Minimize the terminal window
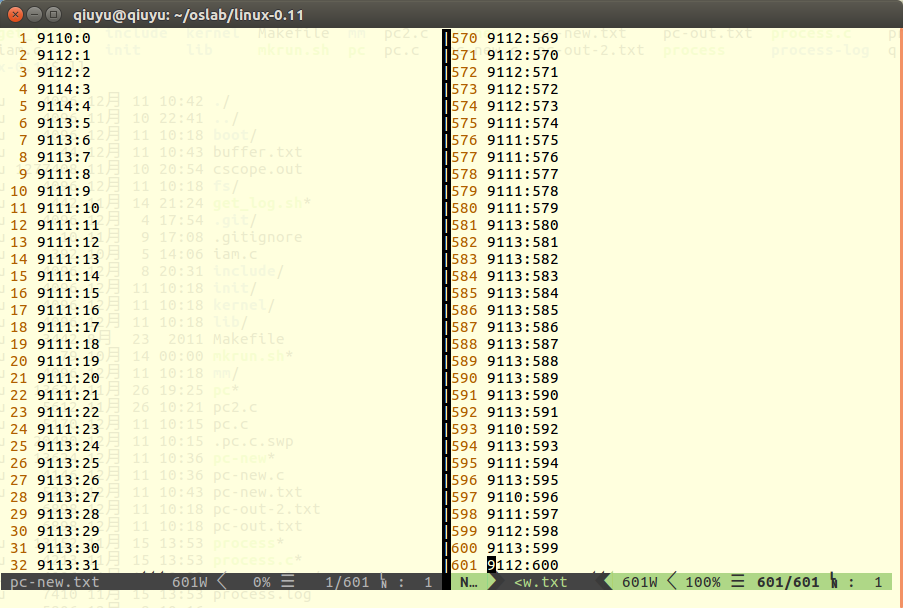The height and width of the screenshot is (608, 903). [x=33, y=14]
